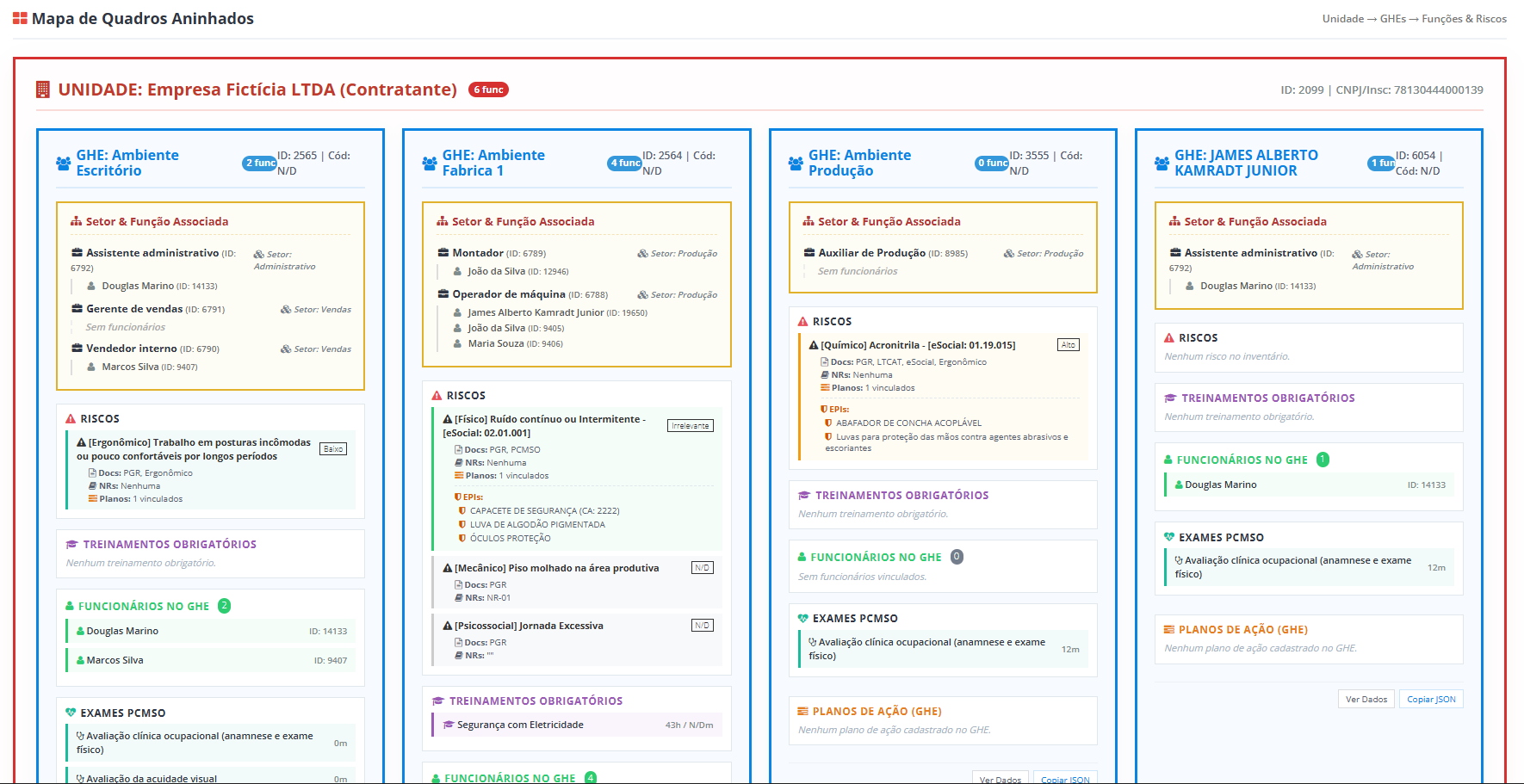Click the unit "ID: 2099 | CNPJ/Insc" text
This screenshot has width=1524, height=784.
point(1382,90)
